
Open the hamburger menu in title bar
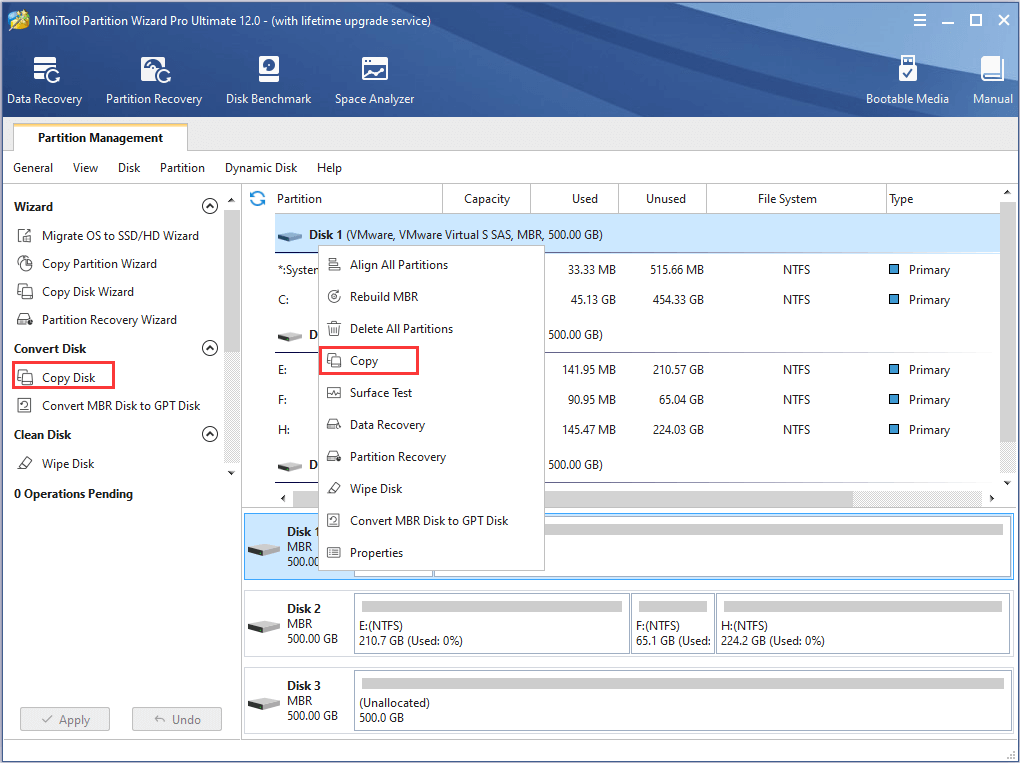click(x=919, y=20)
